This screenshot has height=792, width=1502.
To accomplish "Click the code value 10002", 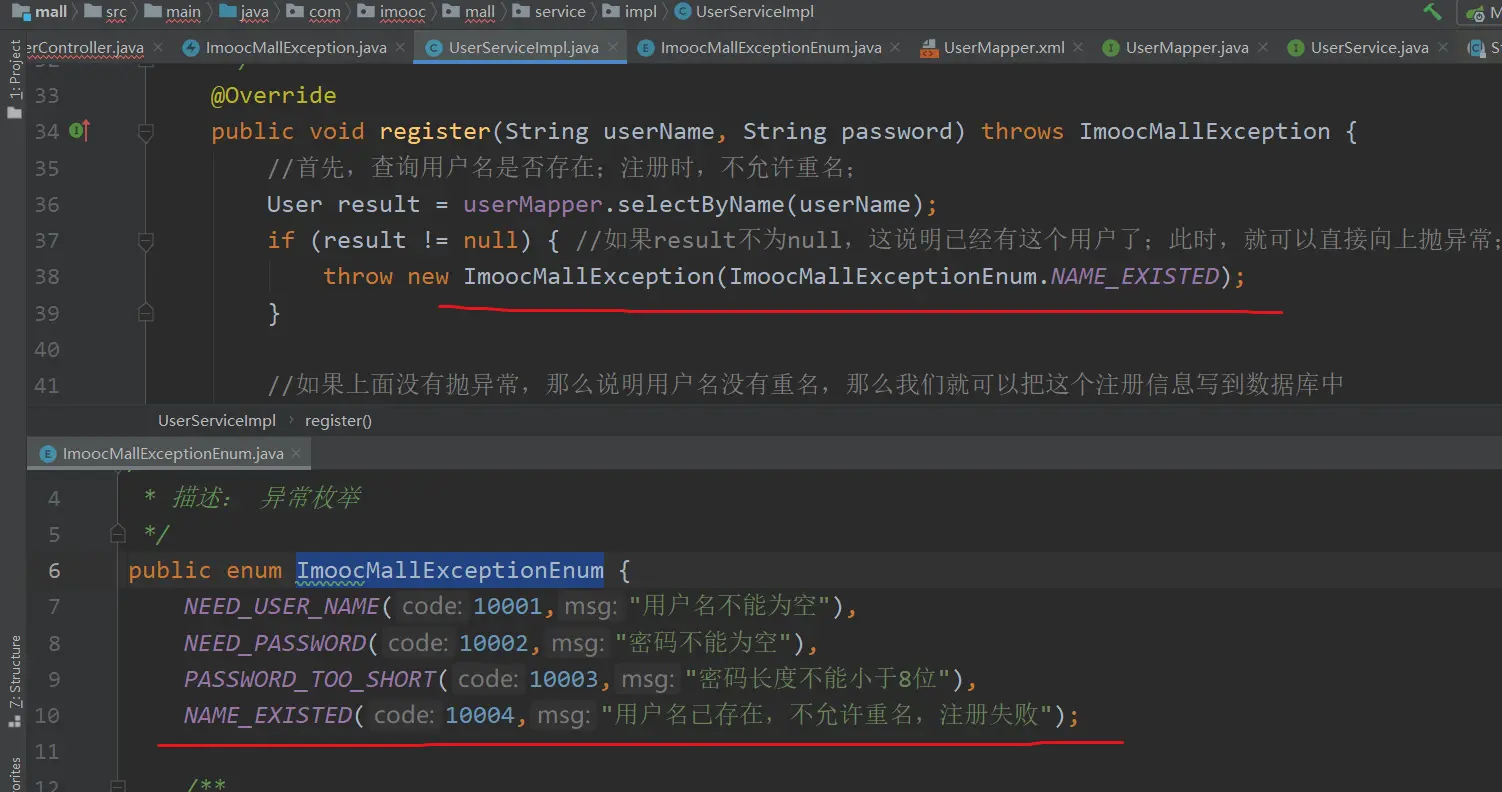I will (493, 643).
